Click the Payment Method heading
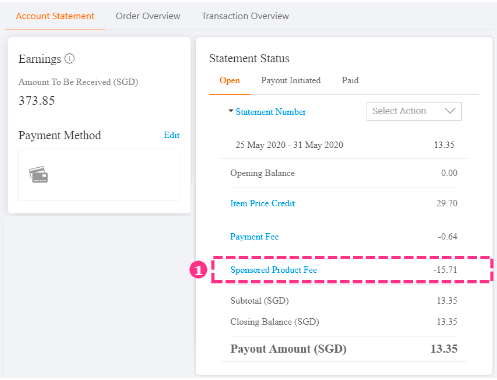 pyautogui.click(x=60, y=135)
